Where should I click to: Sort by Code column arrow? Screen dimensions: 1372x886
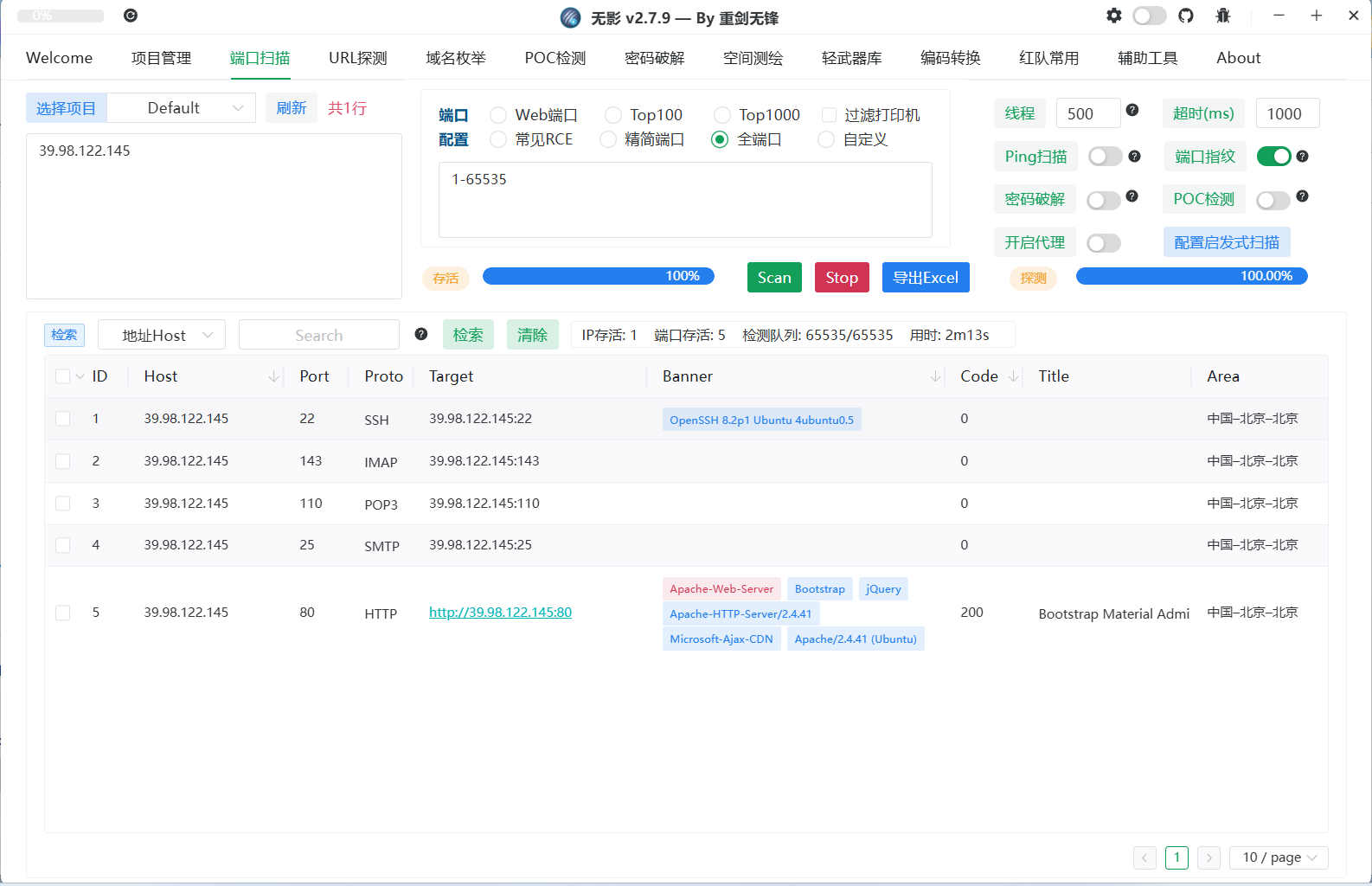coord(1014,376)
